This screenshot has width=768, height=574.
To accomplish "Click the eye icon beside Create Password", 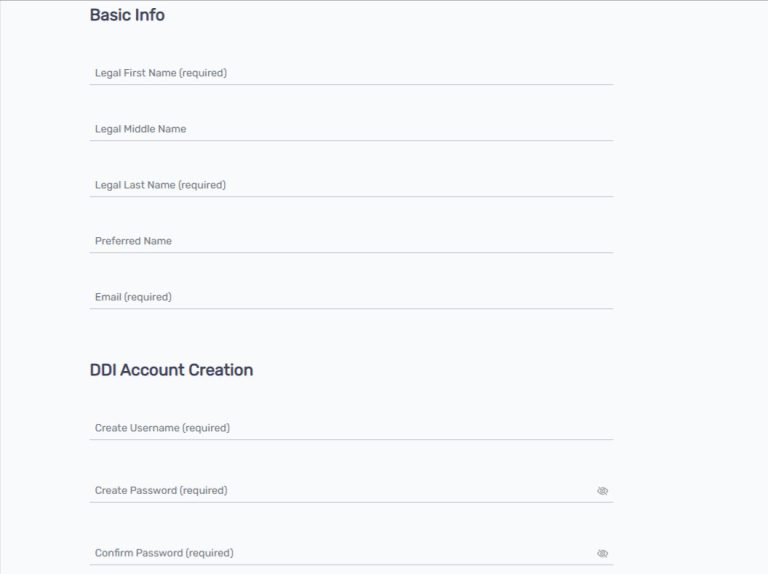I will pyautogui.click(x=602, y=491).
